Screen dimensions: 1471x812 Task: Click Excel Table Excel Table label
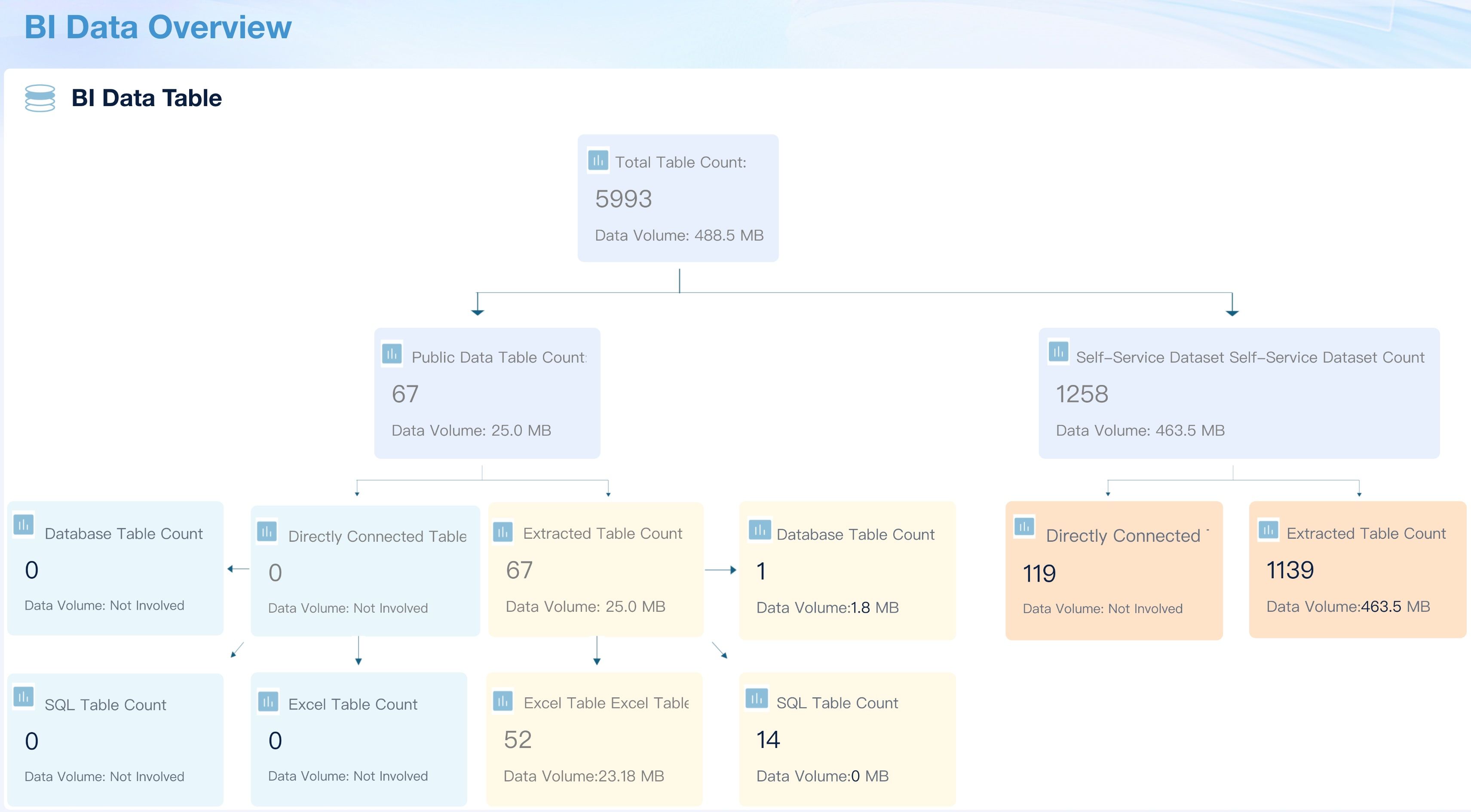tap(606, 703)
